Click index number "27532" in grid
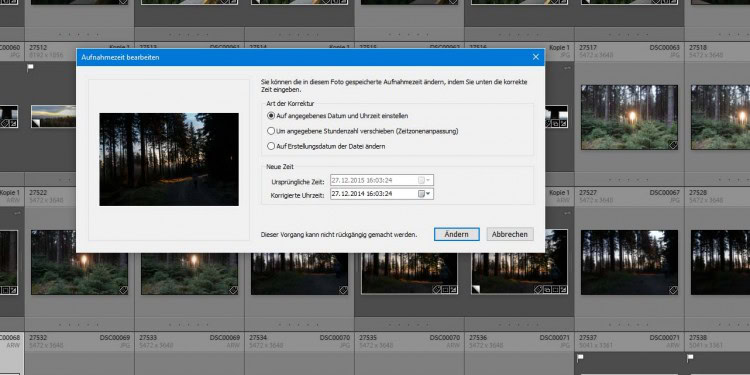 tap(38, 337)
